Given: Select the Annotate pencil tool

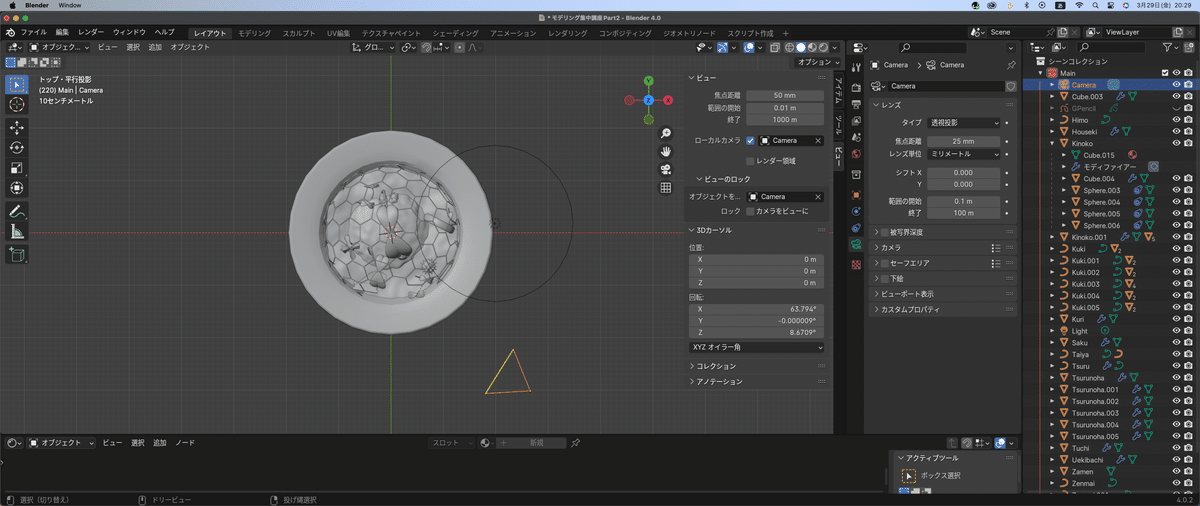Looking at the screenshot, I should point(17,212).
